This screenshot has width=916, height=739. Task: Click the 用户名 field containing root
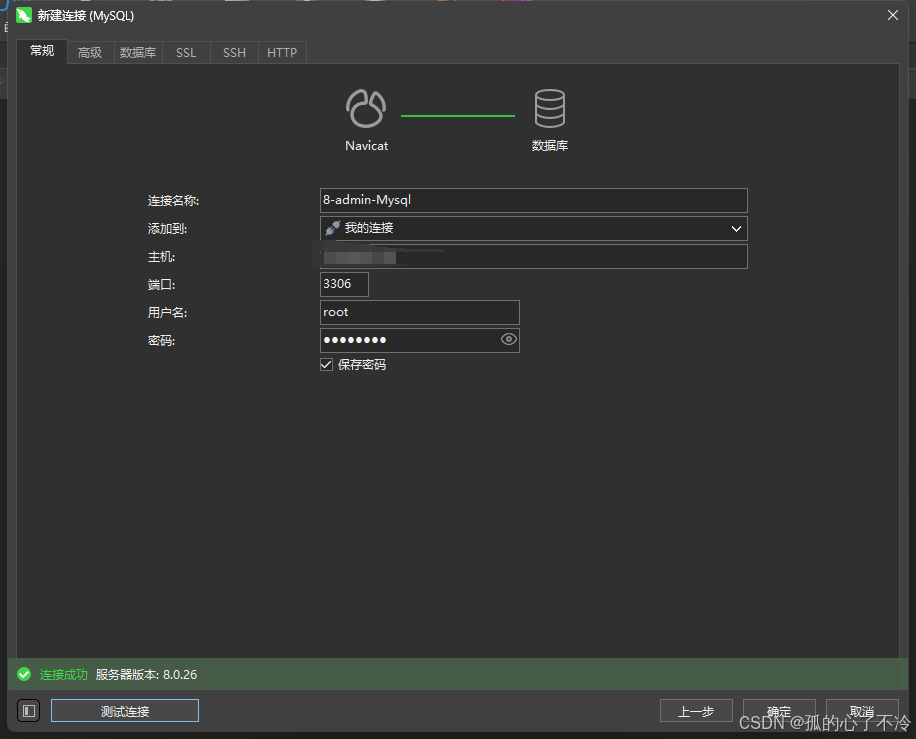419,313
